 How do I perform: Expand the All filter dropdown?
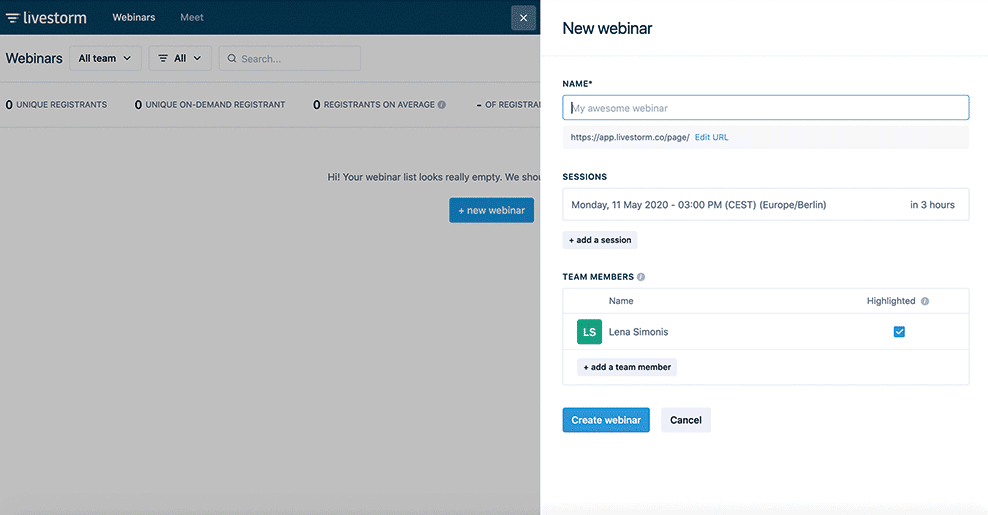tap(180, 59)
